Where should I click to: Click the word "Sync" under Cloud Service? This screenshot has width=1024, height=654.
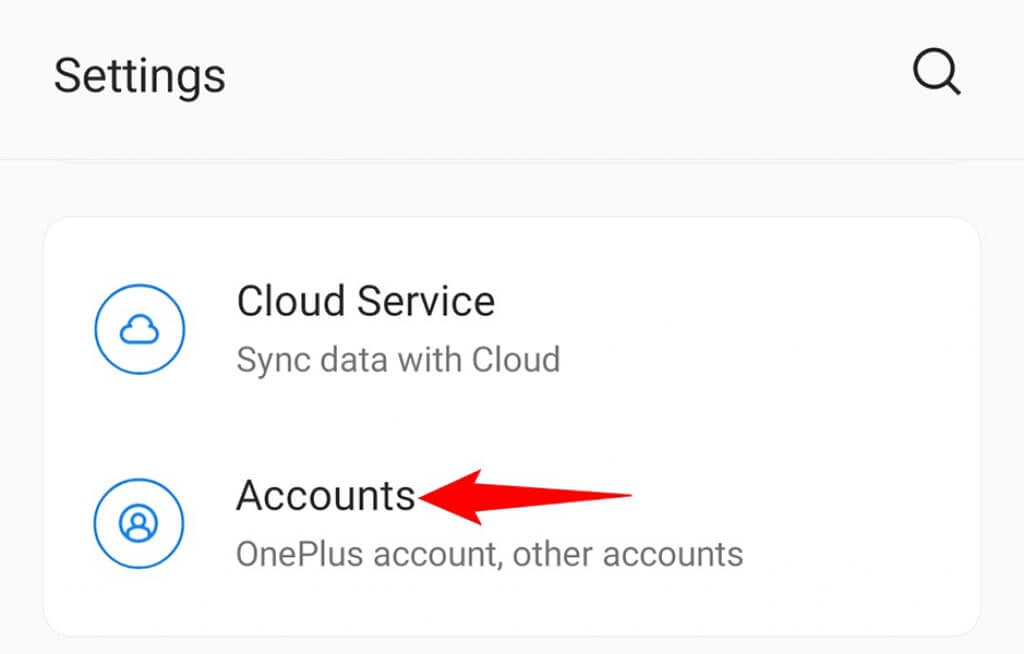[265, 359]
